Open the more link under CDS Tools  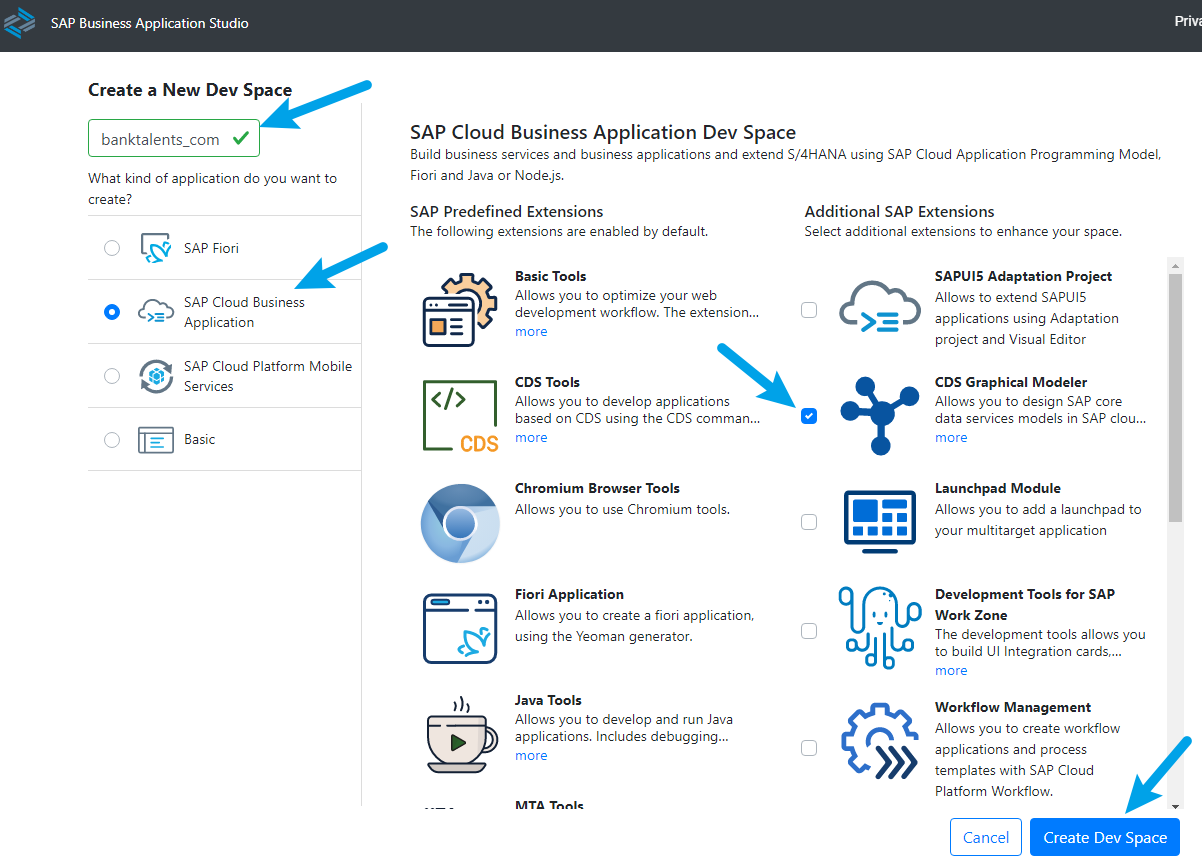531,438
